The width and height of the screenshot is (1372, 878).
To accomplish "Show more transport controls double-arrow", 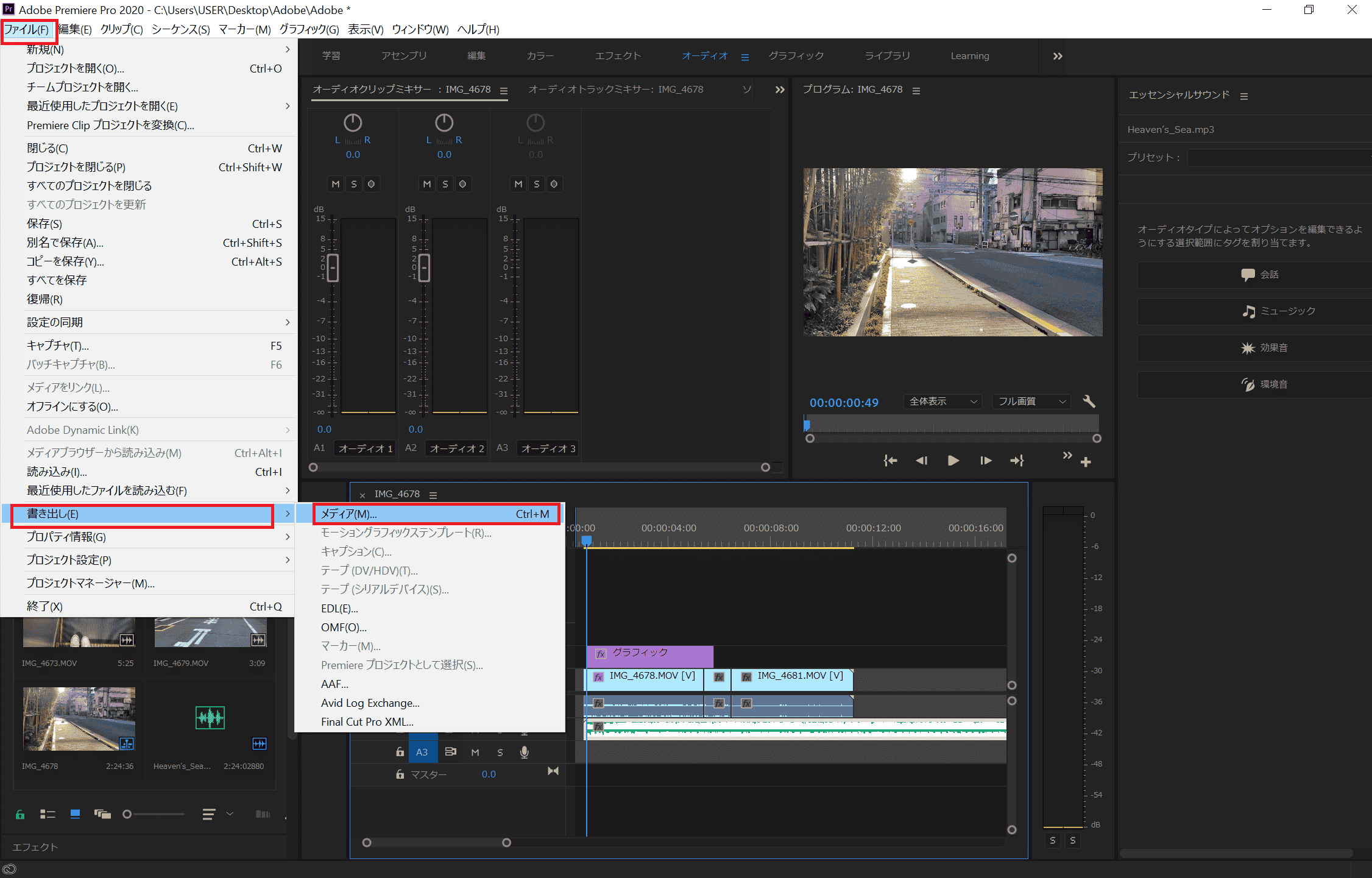I will tap(1067, 456).
